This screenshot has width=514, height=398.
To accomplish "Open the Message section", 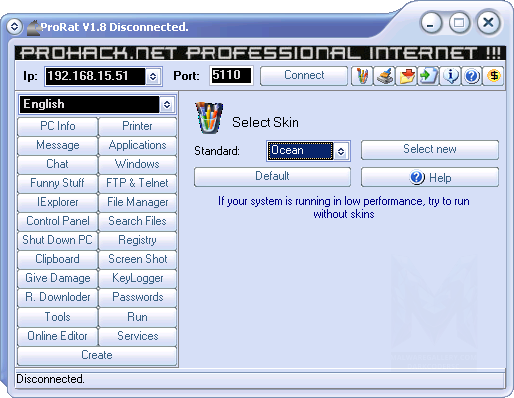I will [58, 145].
